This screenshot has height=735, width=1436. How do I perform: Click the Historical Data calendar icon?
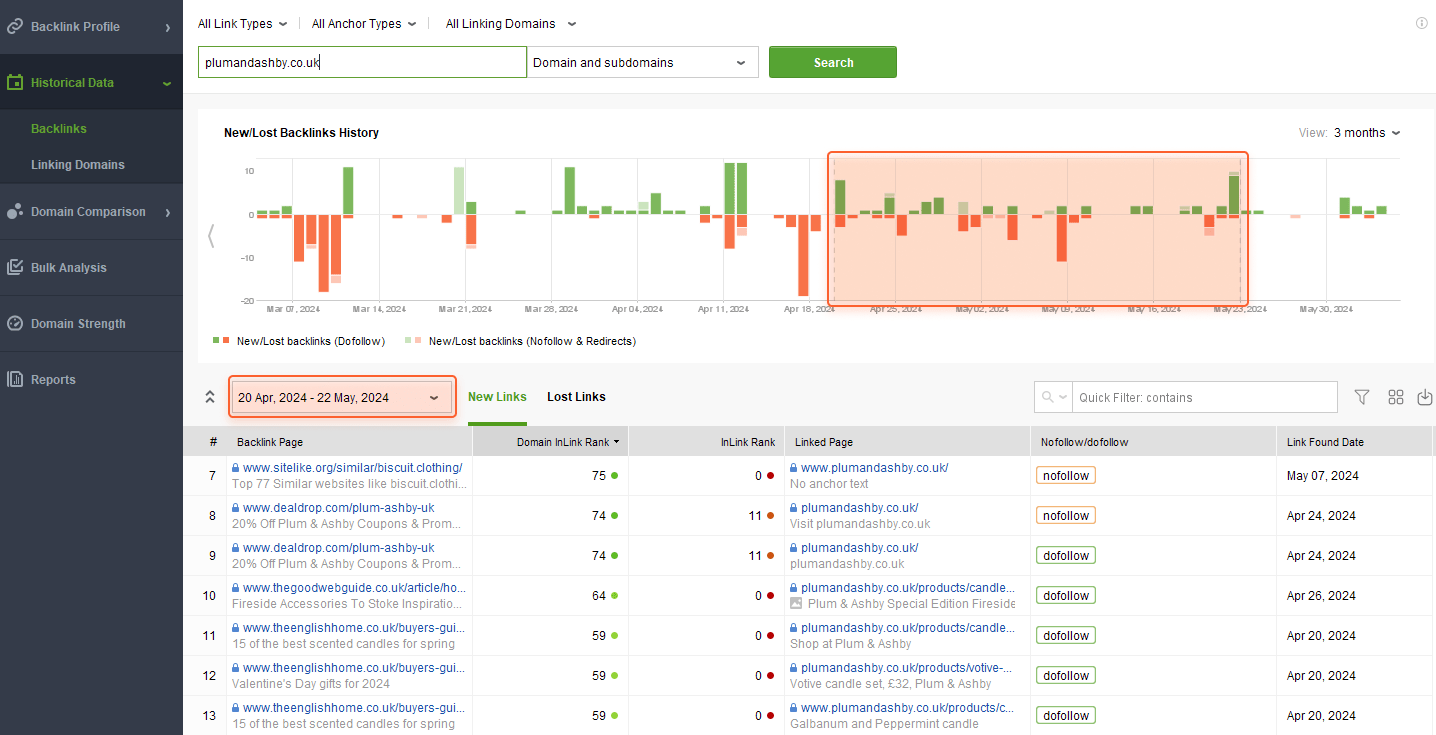[15, 82]
